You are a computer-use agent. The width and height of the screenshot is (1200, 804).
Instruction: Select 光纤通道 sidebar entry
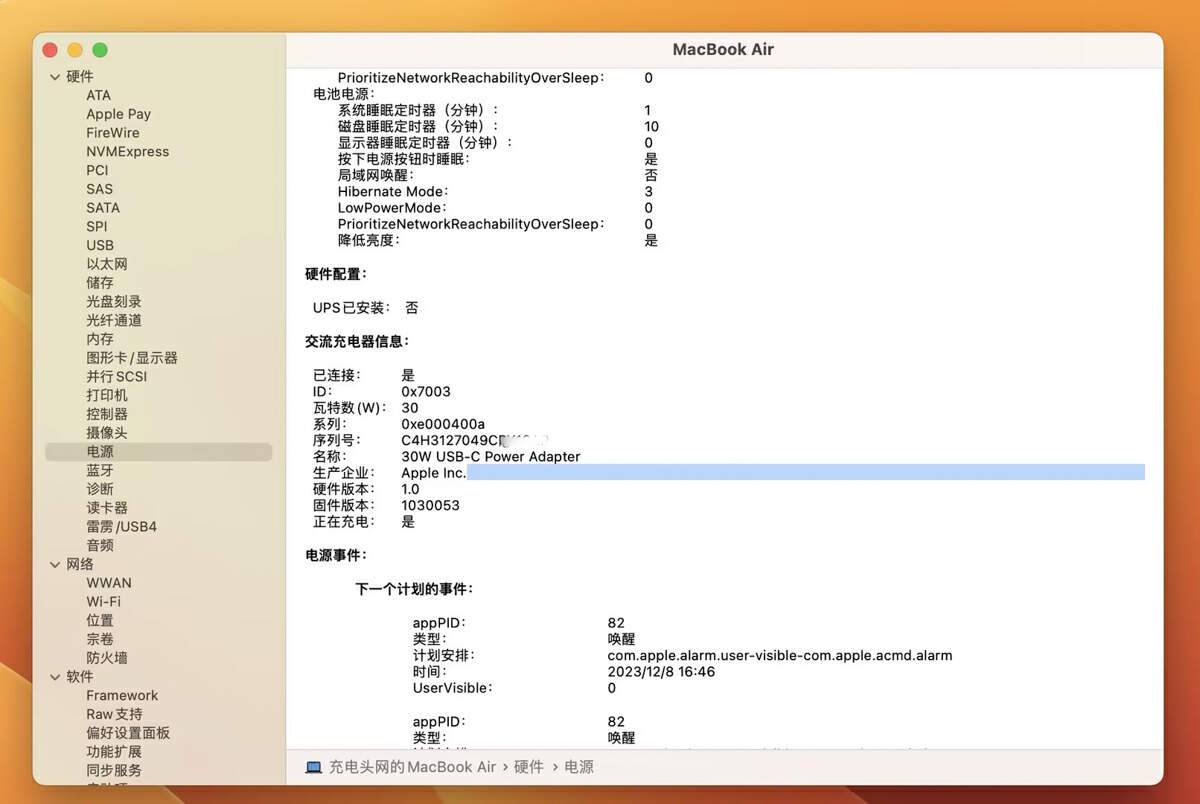114,320
